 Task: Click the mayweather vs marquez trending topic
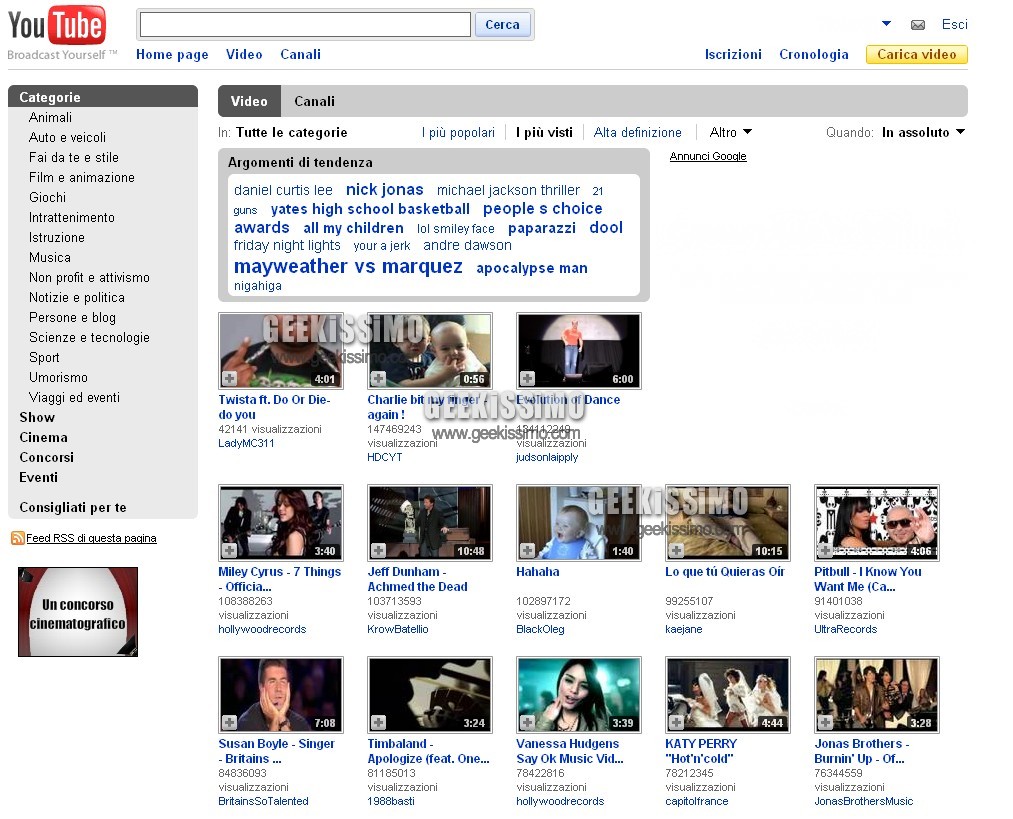[348, 267]
